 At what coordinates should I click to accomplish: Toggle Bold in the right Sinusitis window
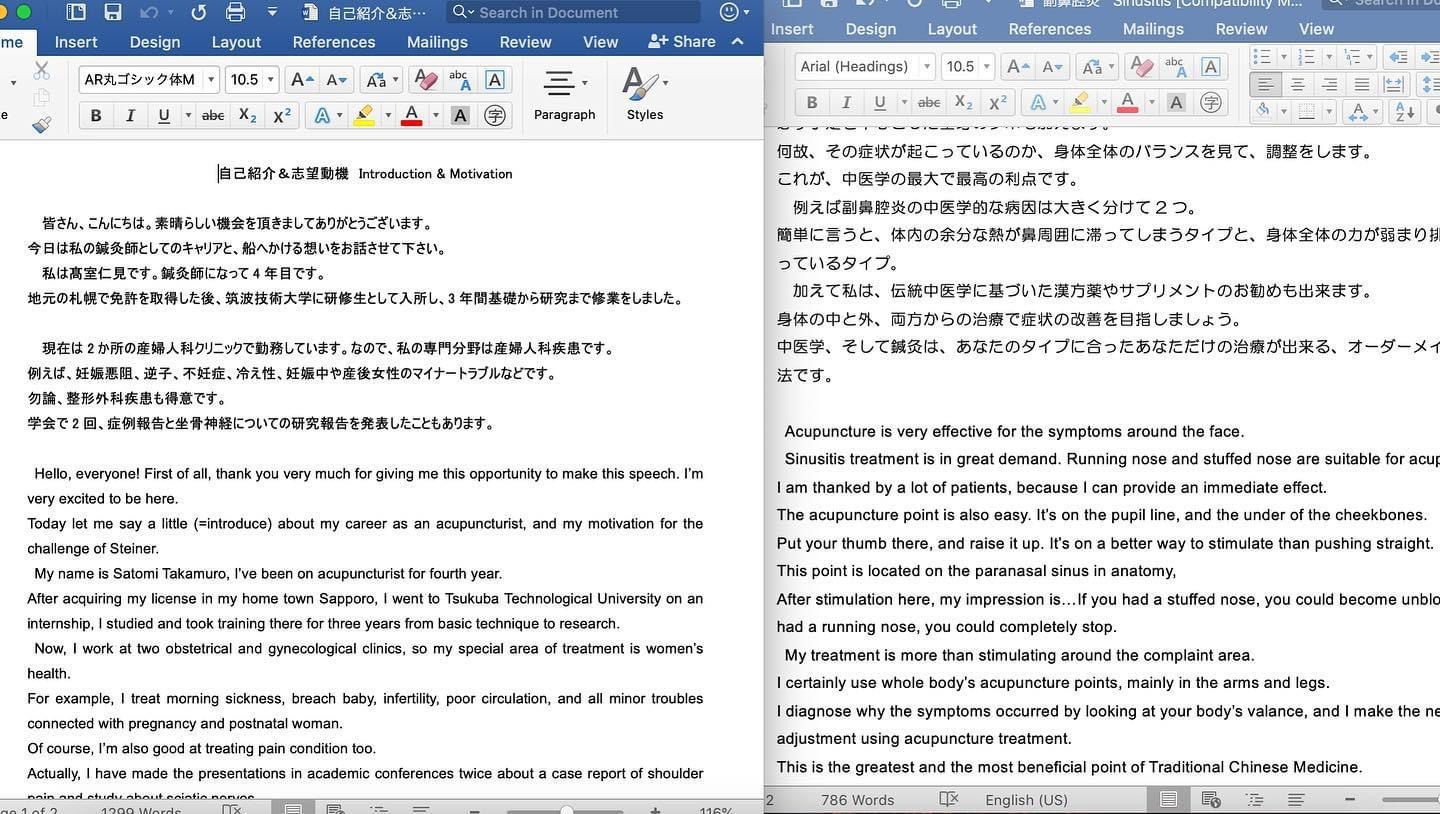point(812,102)
